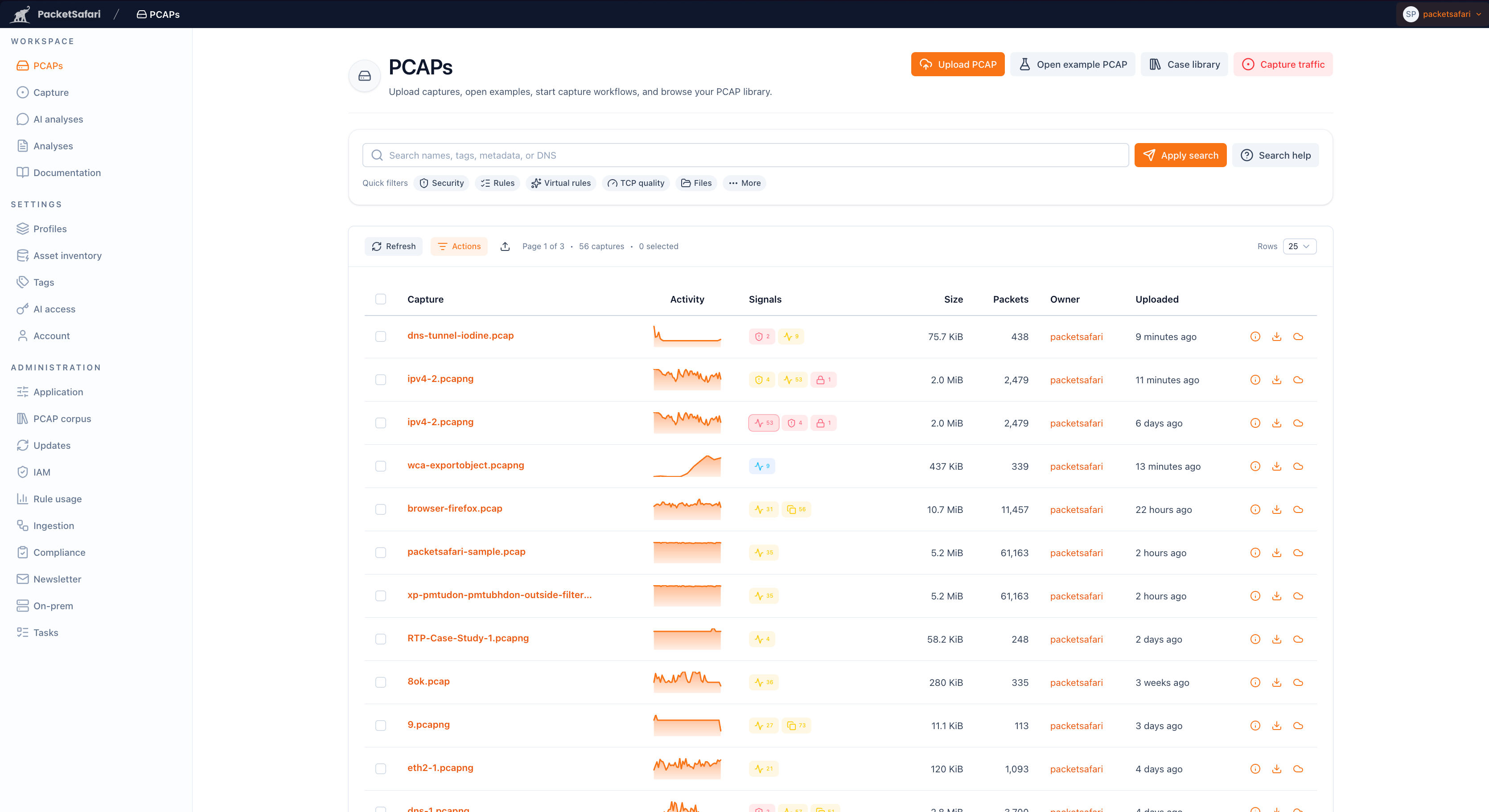This screenshot has width=1489, height=812.
Task: Click the PCAPs drive icon beside the page title
Action: click(364, 76)
